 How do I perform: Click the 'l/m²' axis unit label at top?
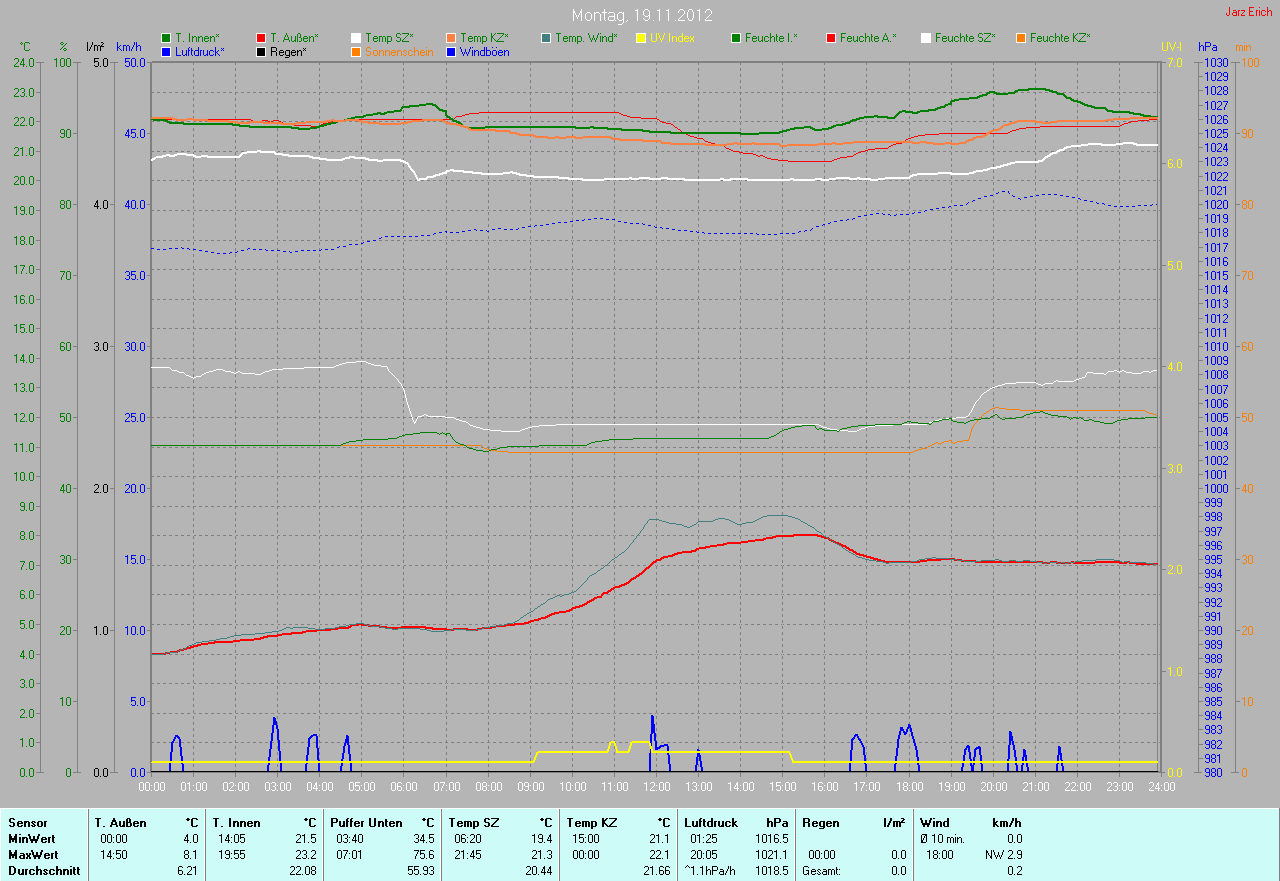pyautogui.click(x=95, y=46)
